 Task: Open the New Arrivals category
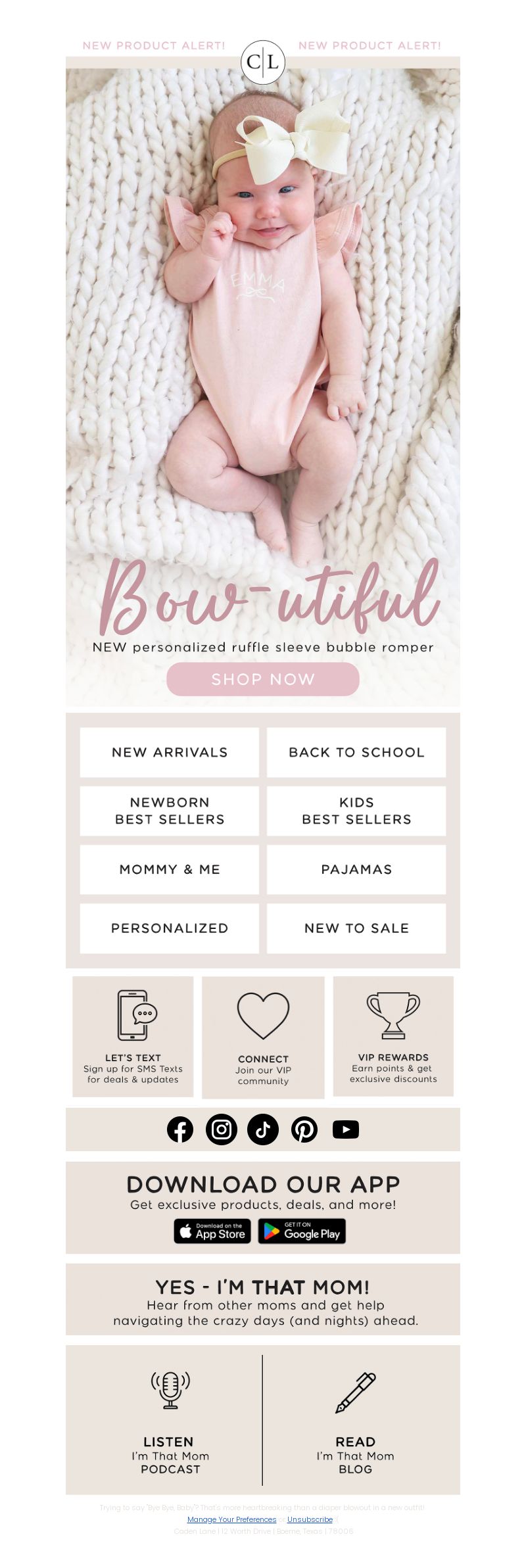point(170,752)
